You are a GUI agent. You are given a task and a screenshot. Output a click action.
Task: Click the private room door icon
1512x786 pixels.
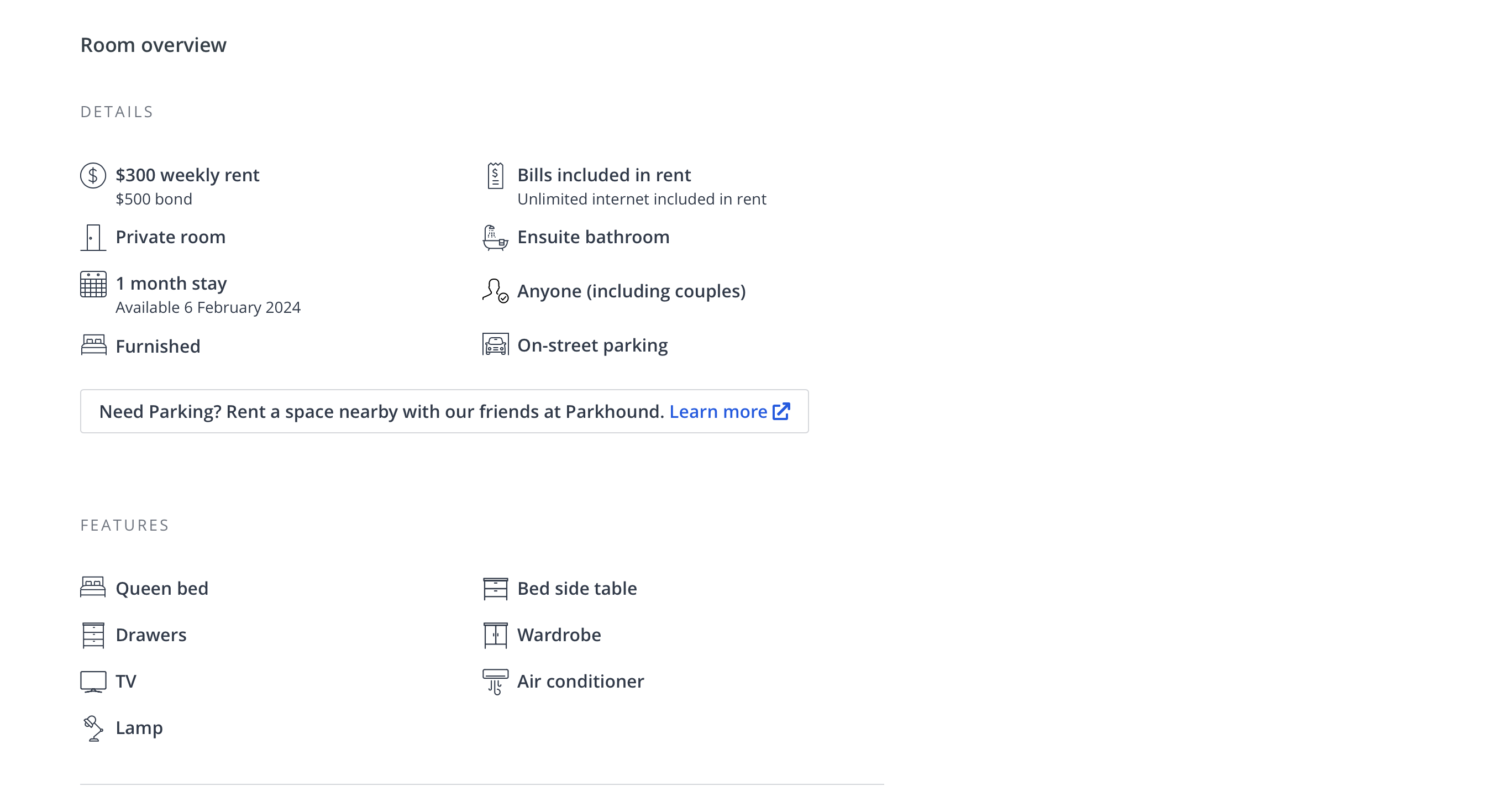pyautogui.click(x=93, y=238)
